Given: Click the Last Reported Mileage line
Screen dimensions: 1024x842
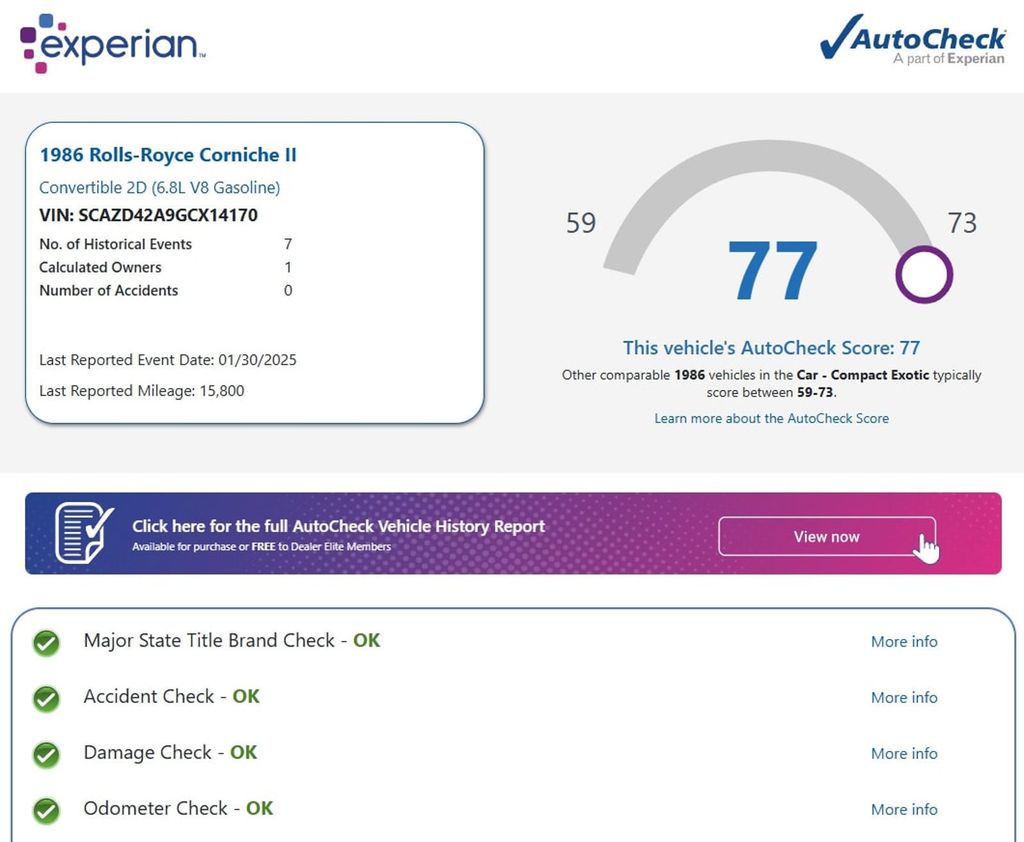Looking at the screenshot, I should [141, 391].
